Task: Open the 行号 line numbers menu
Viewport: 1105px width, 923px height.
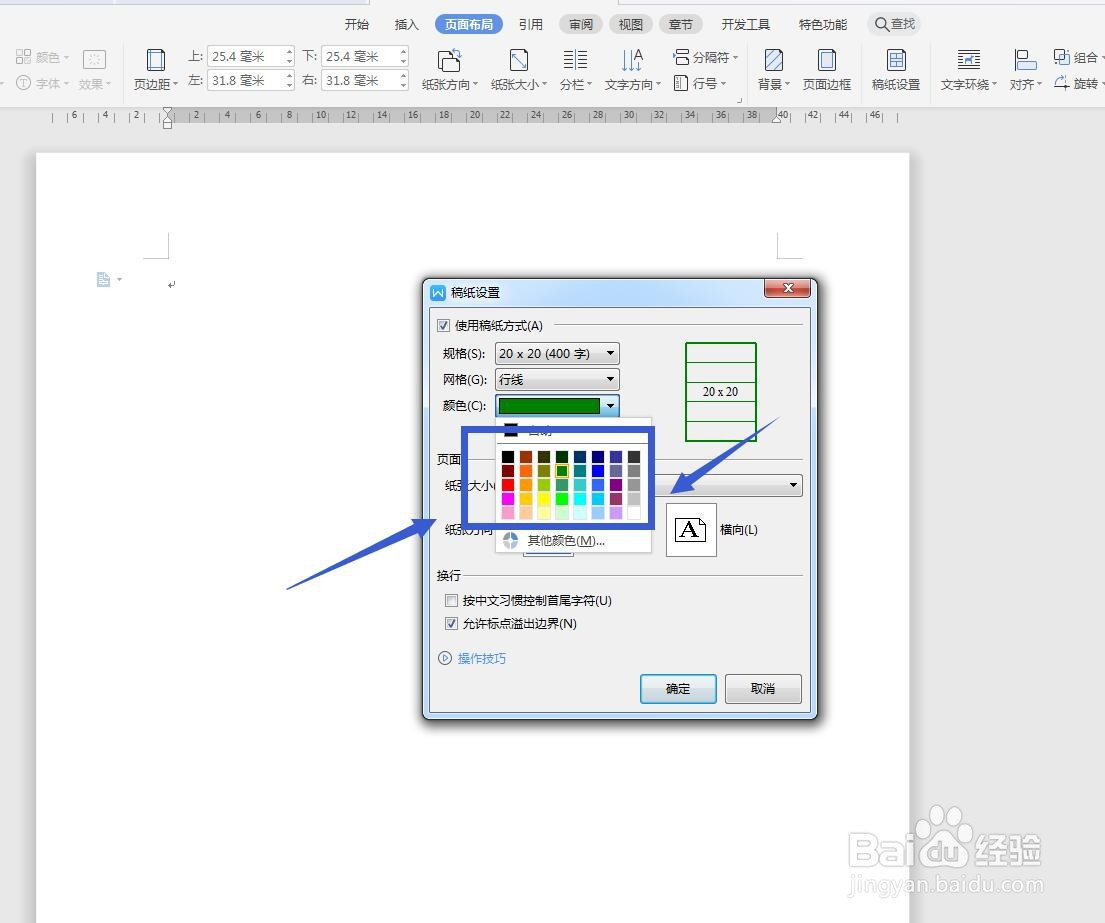Action: point(700,83)
